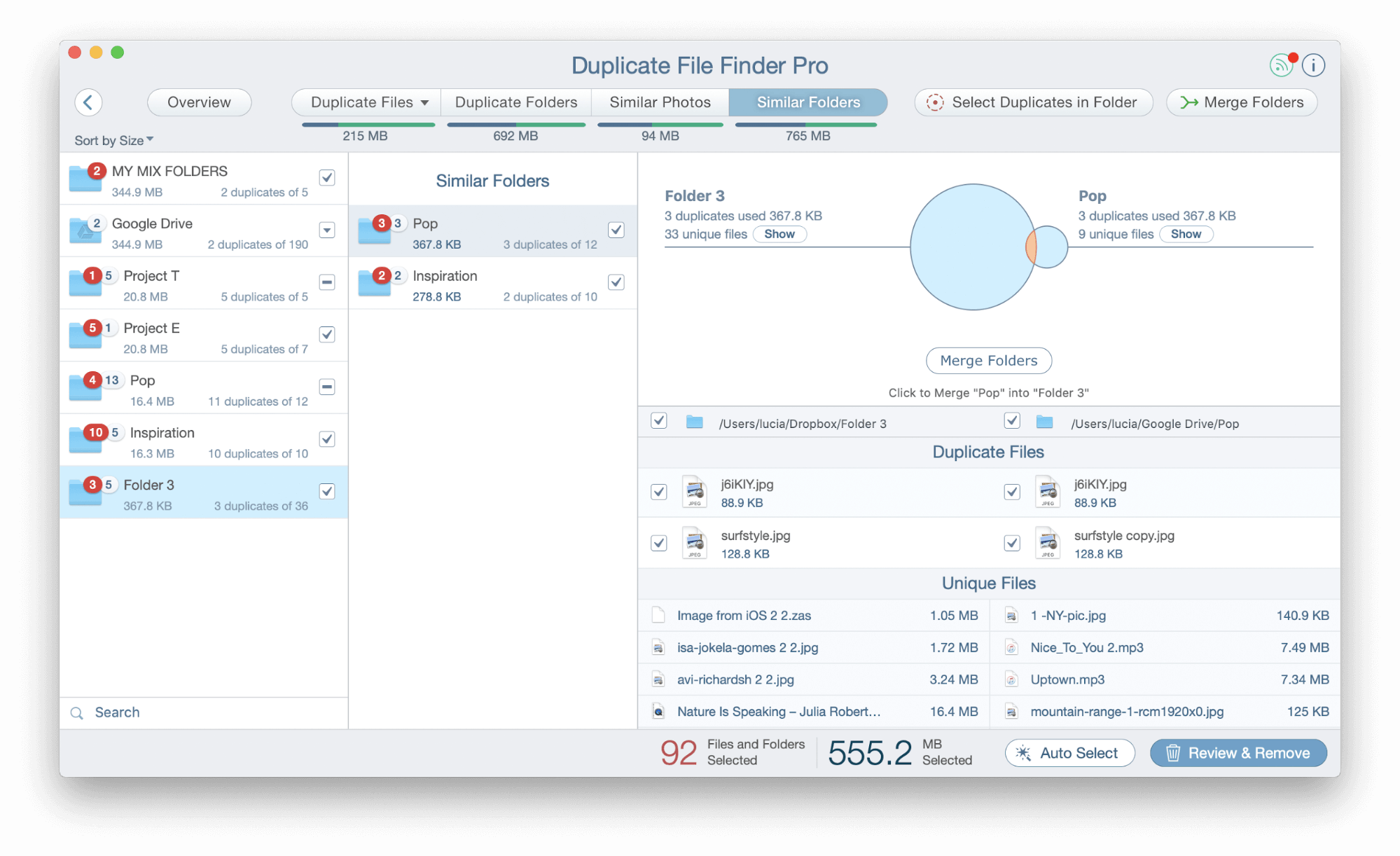Click the Folder 3 folder icon
Screen dimensions: 1400x856
coord(85,492)
